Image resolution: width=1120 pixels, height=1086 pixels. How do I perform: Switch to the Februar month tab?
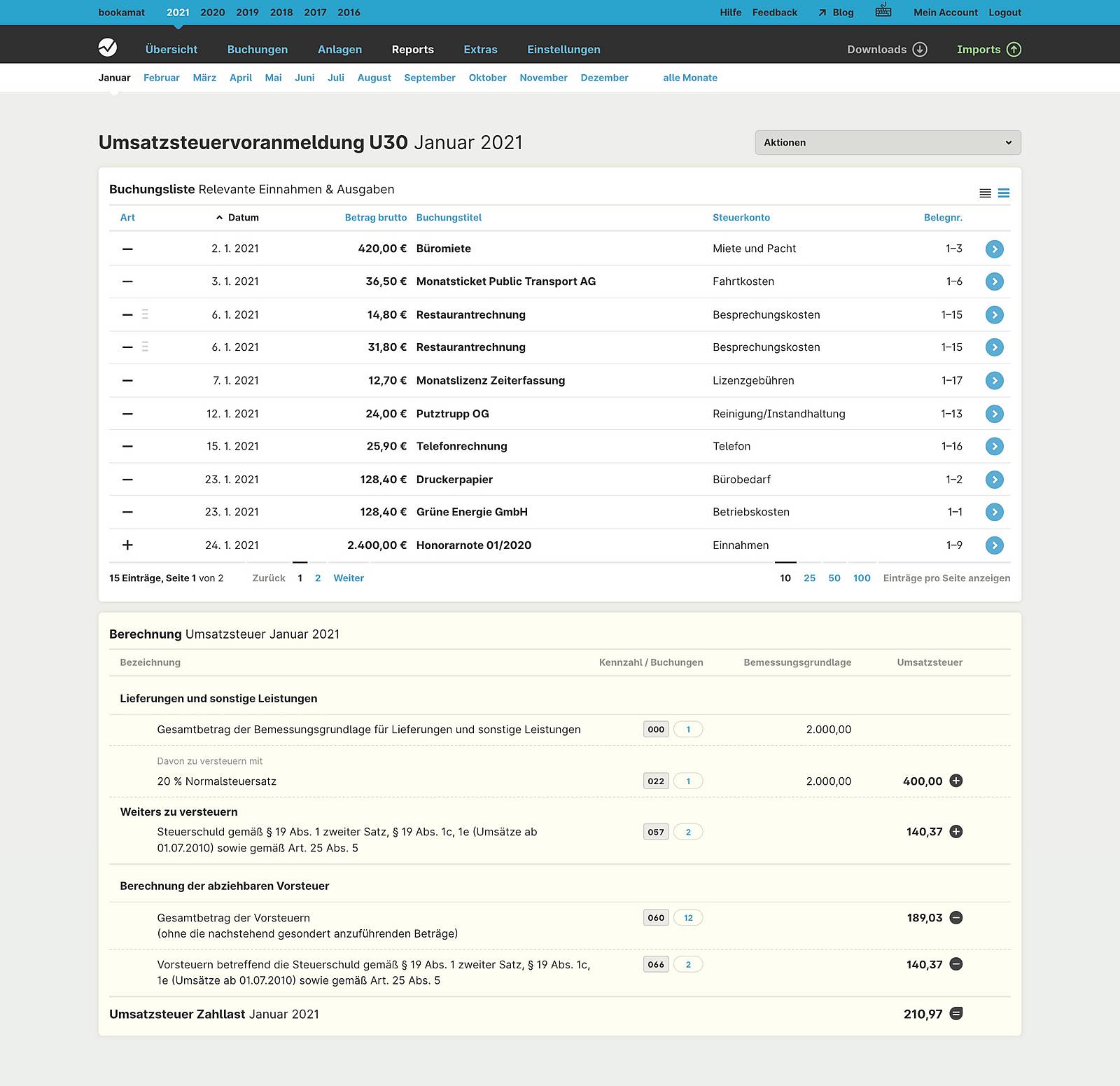[162, 78]
